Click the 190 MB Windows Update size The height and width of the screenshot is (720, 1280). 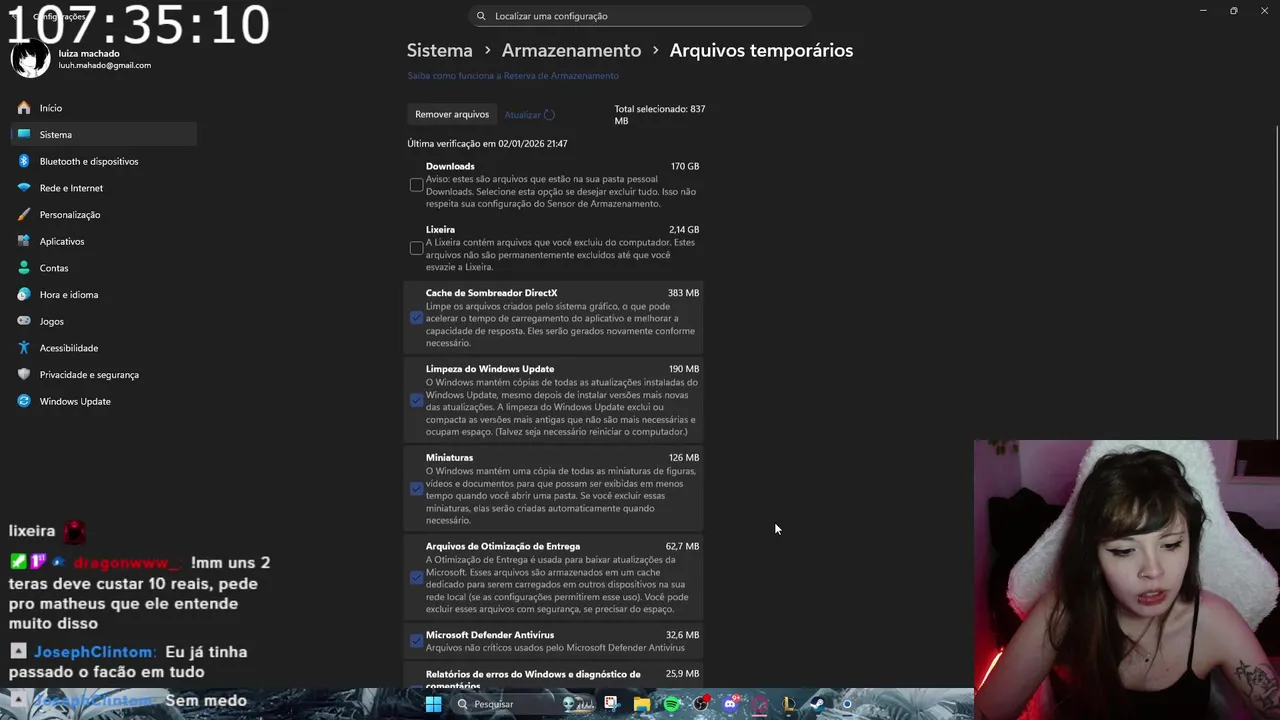[x=684, y=369]
